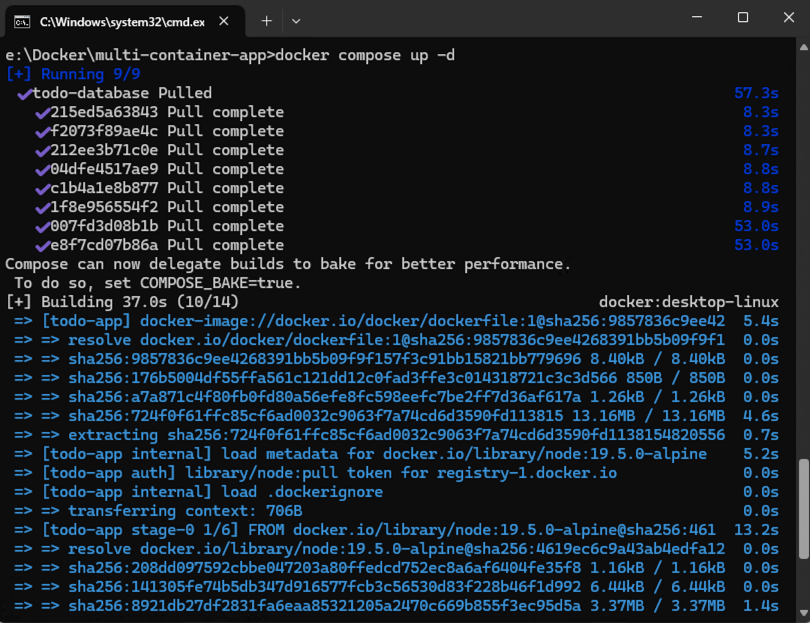Click the checkmark beside todo-database Pulled
Image resolution: width=810 pixels, height=623 pixels.
point(24,93)
